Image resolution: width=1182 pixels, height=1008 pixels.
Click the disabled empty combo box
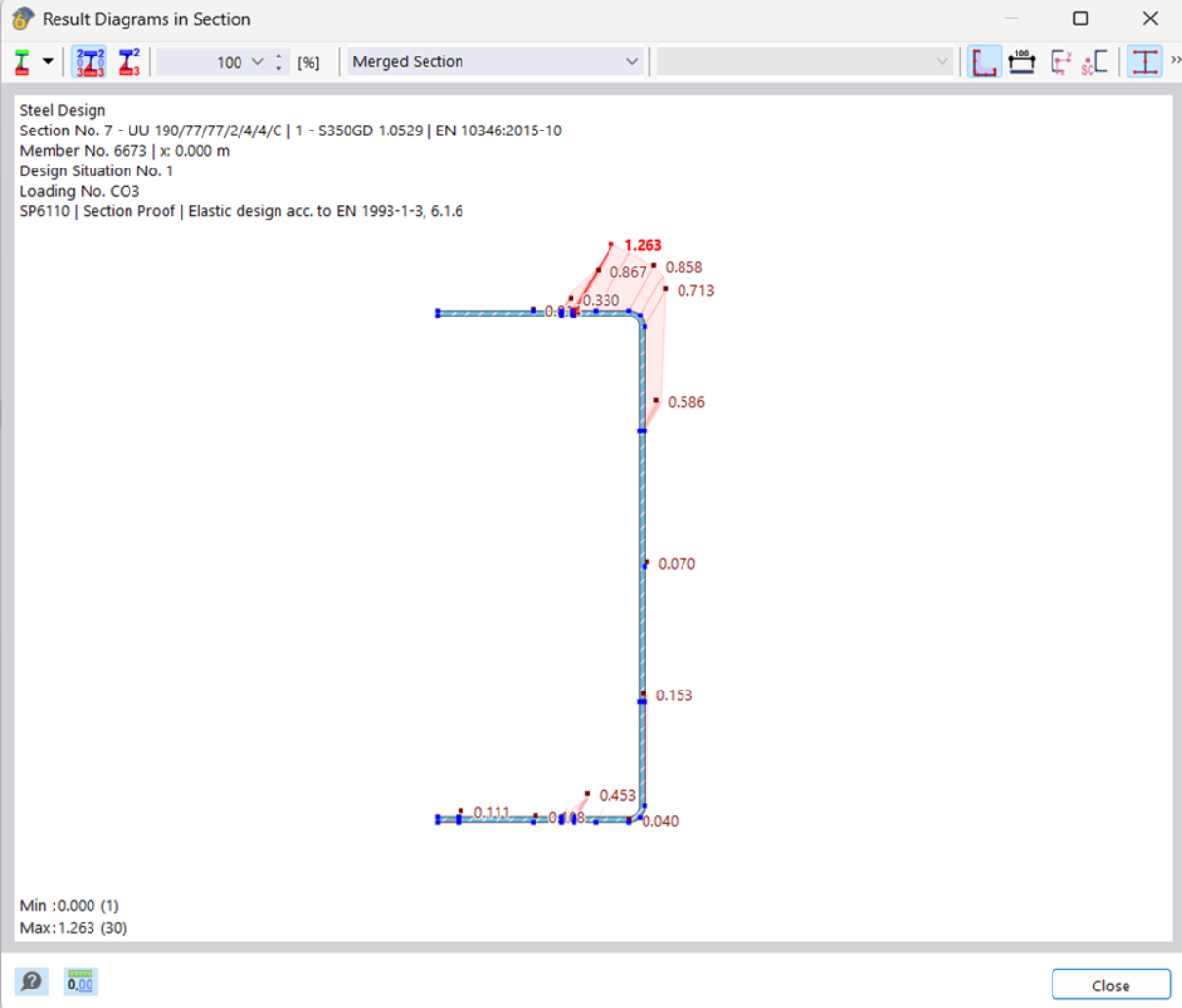click(x=804, y=62)
